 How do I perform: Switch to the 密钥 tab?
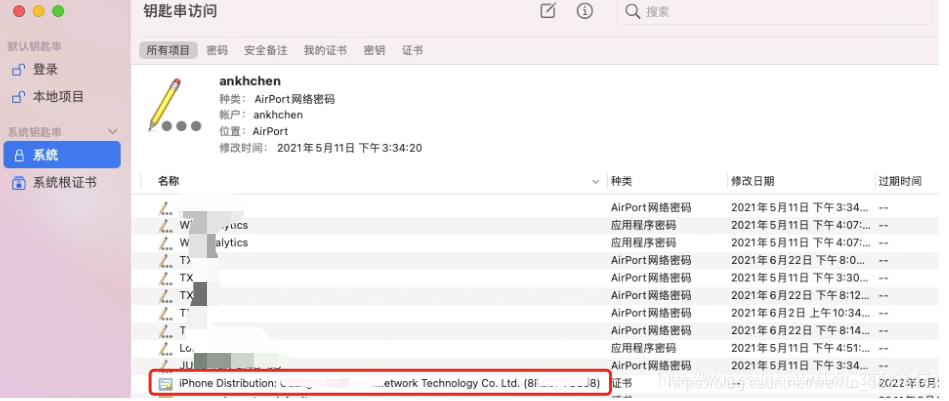pos(375,50)
